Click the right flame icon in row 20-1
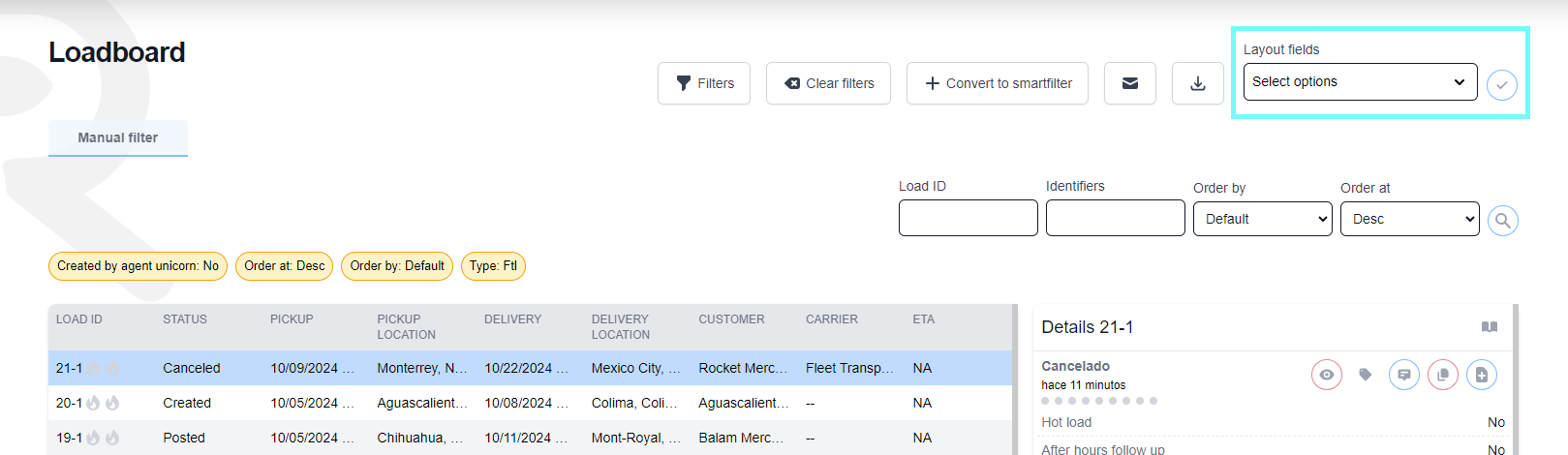This screenshot has height=455, width=1568. pyautogui.click(x=112, y=403)
